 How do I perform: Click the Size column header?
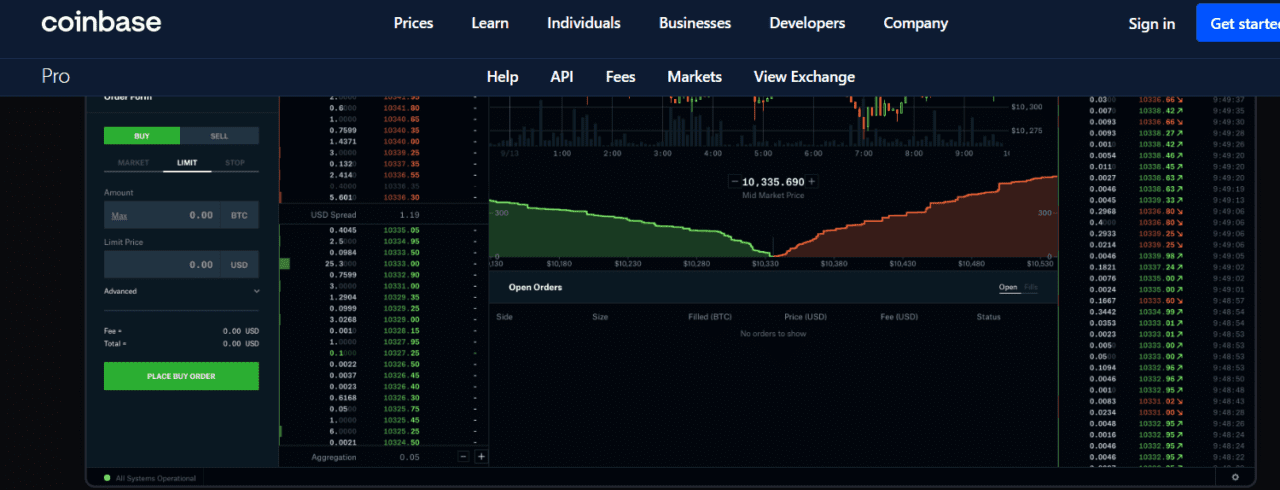600,317
